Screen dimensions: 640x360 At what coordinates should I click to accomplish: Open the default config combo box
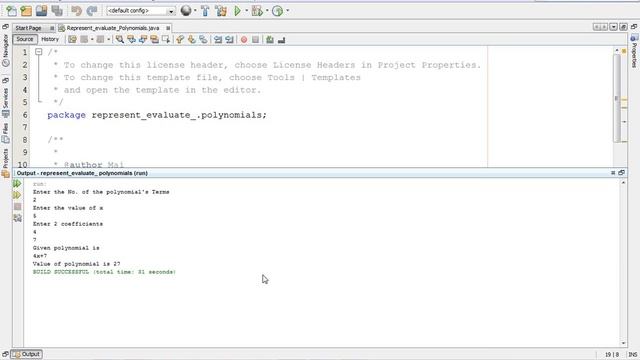coord(141,11)
